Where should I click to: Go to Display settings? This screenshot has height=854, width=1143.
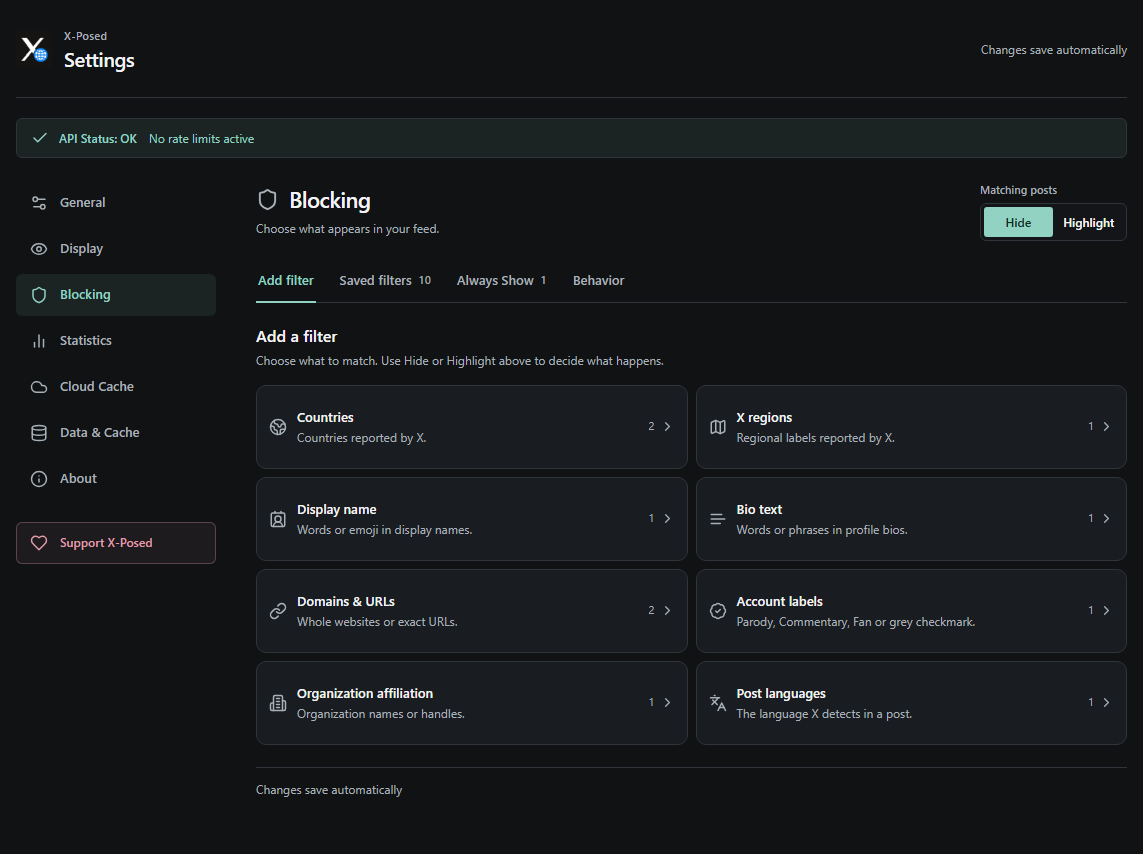(x=116, y=248)
